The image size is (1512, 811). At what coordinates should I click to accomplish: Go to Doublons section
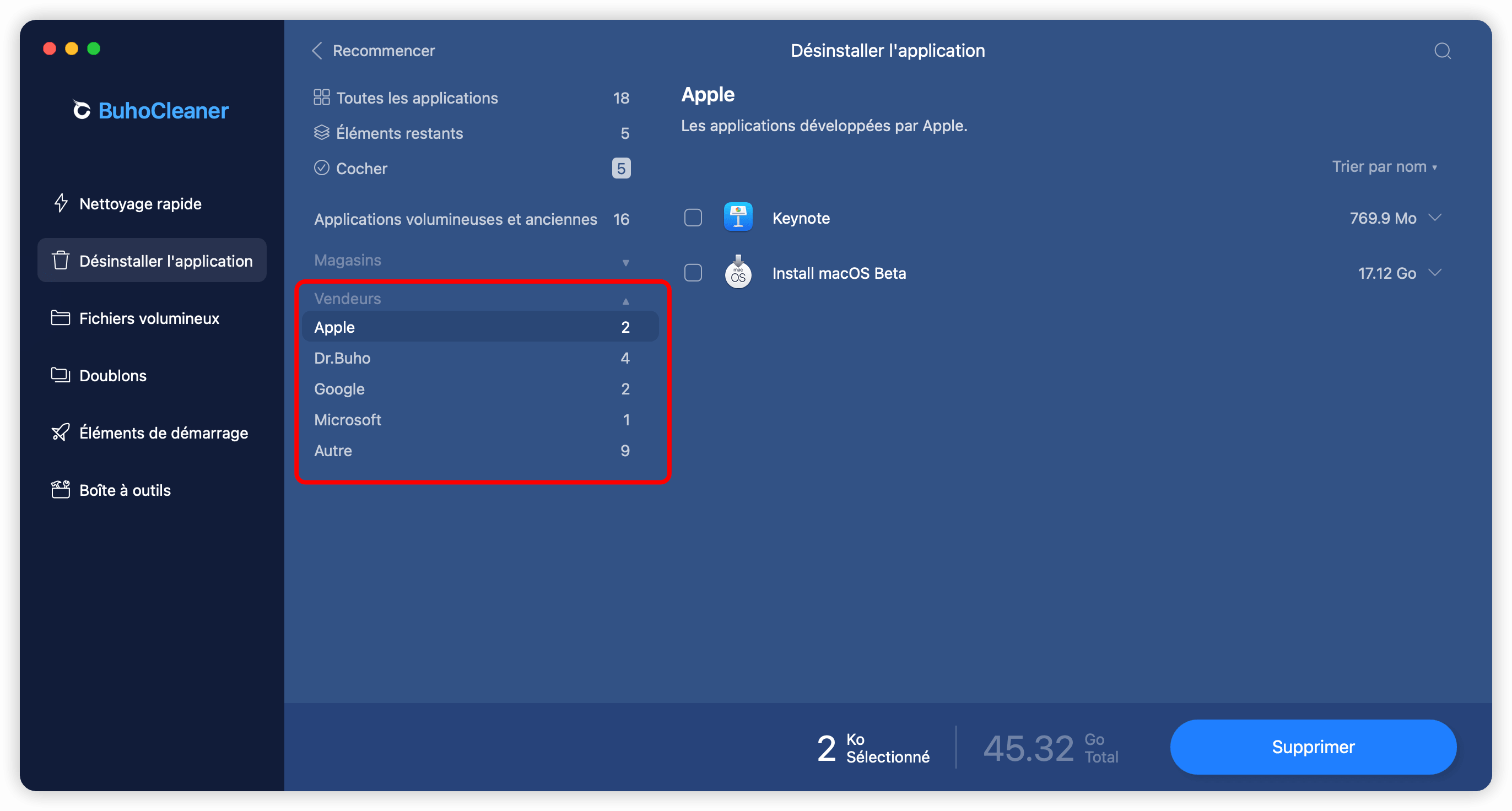coord(152,375)
